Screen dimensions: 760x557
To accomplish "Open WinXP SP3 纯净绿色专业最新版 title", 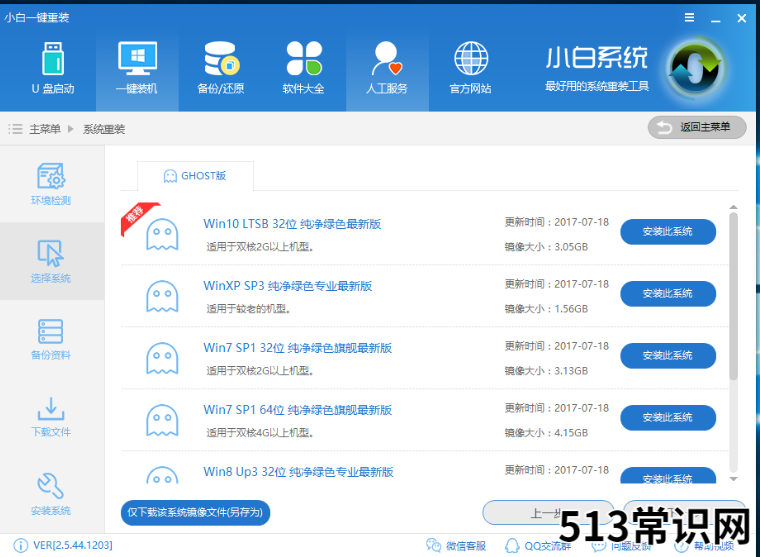I will pyautogui.click(x=288, y=286).
